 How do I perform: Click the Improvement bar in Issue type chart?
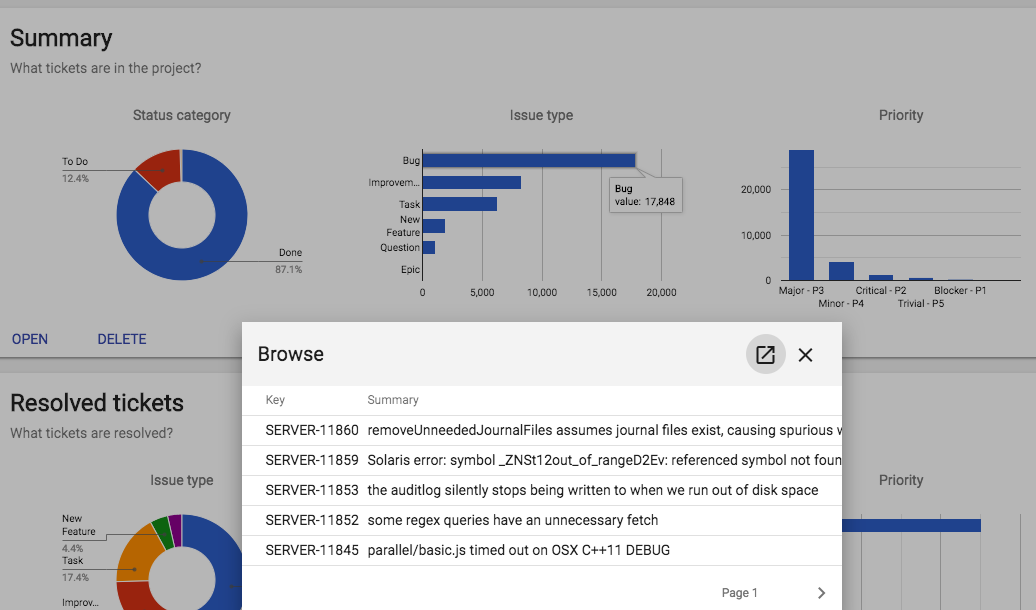(471, 182)
